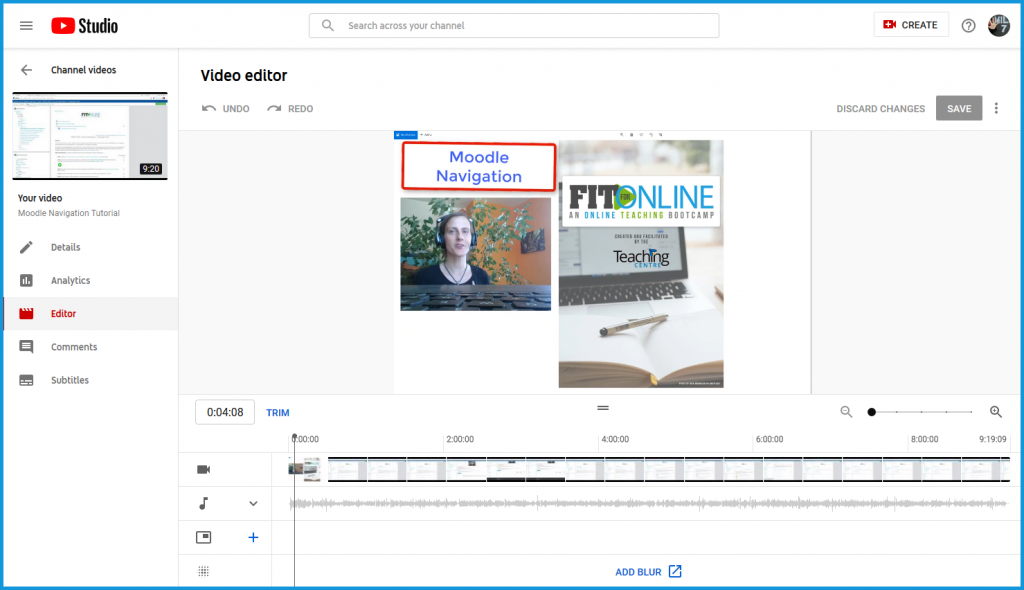Click the search magnifier icon
The width and height of the screenshot is (1024, 590).
328,25
